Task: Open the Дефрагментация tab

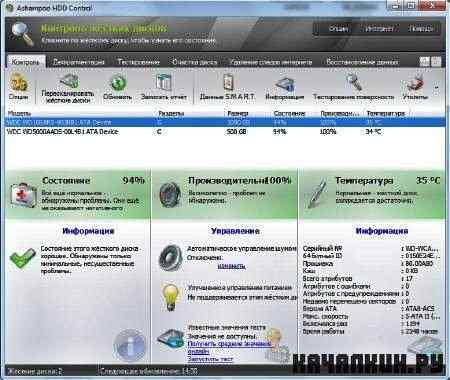Action: [x=79, y=62]
